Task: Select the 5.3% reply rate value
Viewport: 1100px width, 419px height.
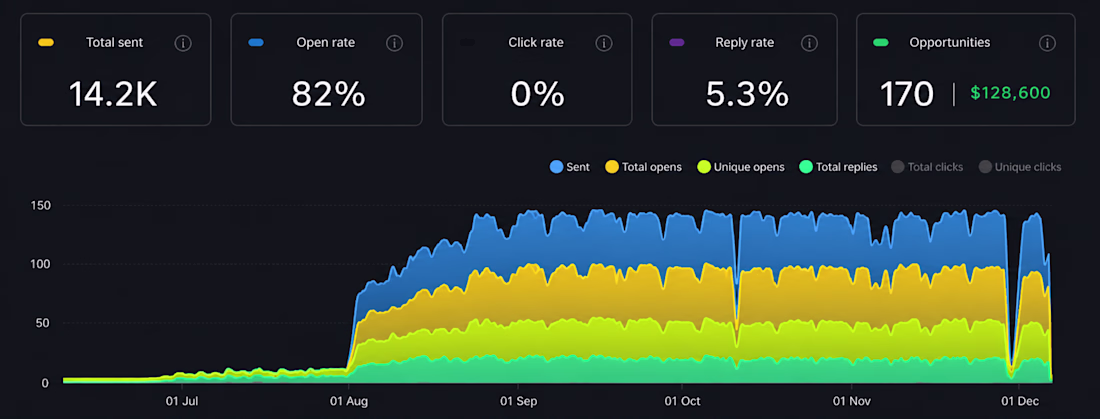Action: [x=747, y=94]
